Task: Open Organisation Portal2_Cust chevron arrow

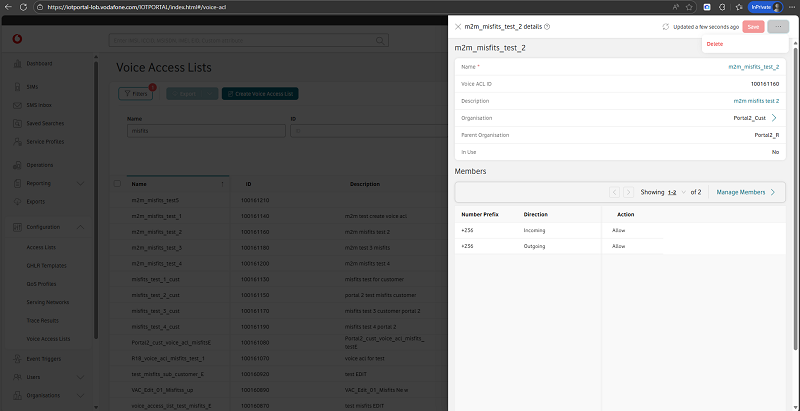Action: [x=773, y=118]
